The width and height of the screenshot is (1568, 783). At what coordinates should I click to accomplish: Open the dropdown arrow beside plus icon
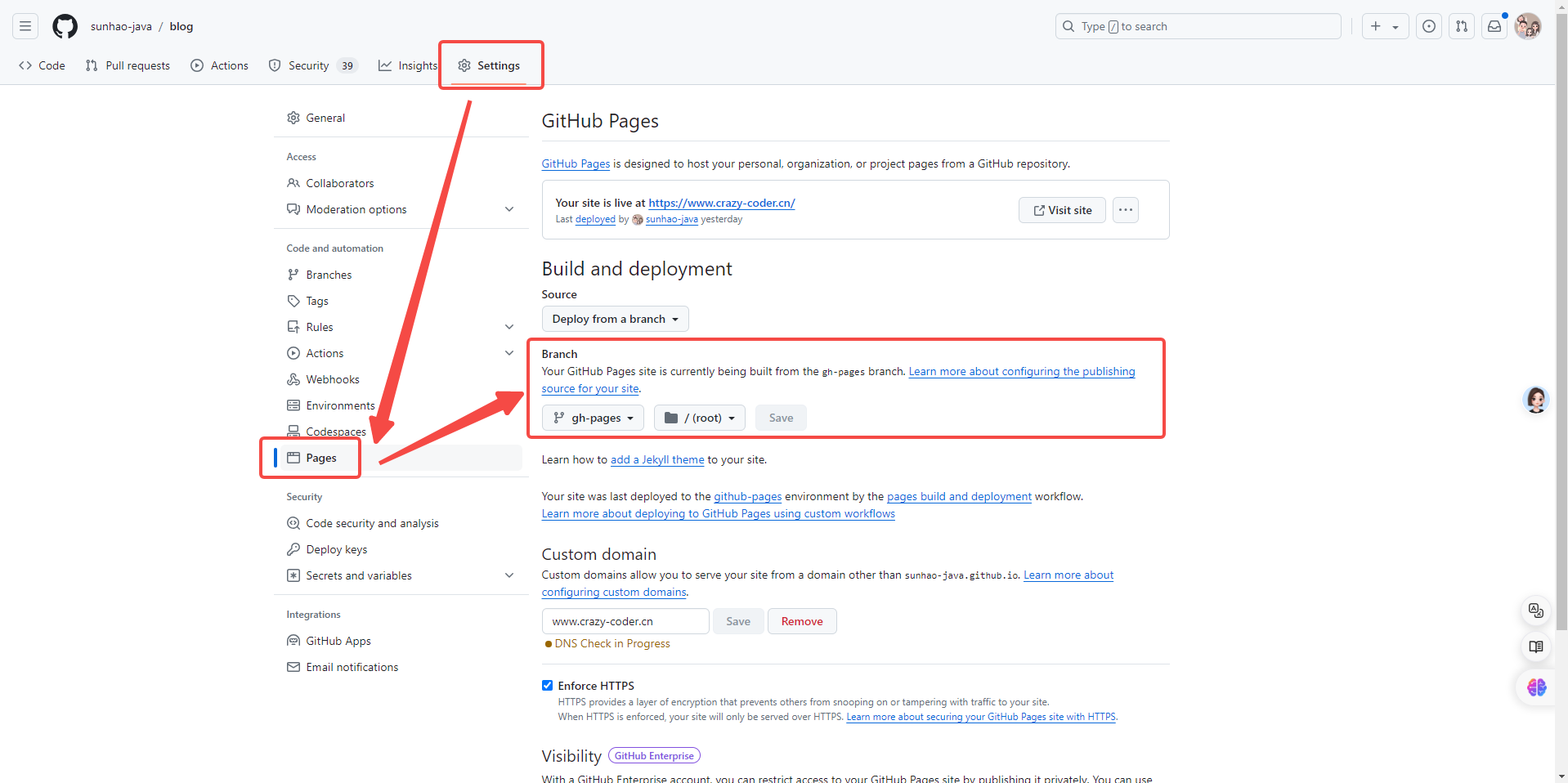(x=1396, y=26)
